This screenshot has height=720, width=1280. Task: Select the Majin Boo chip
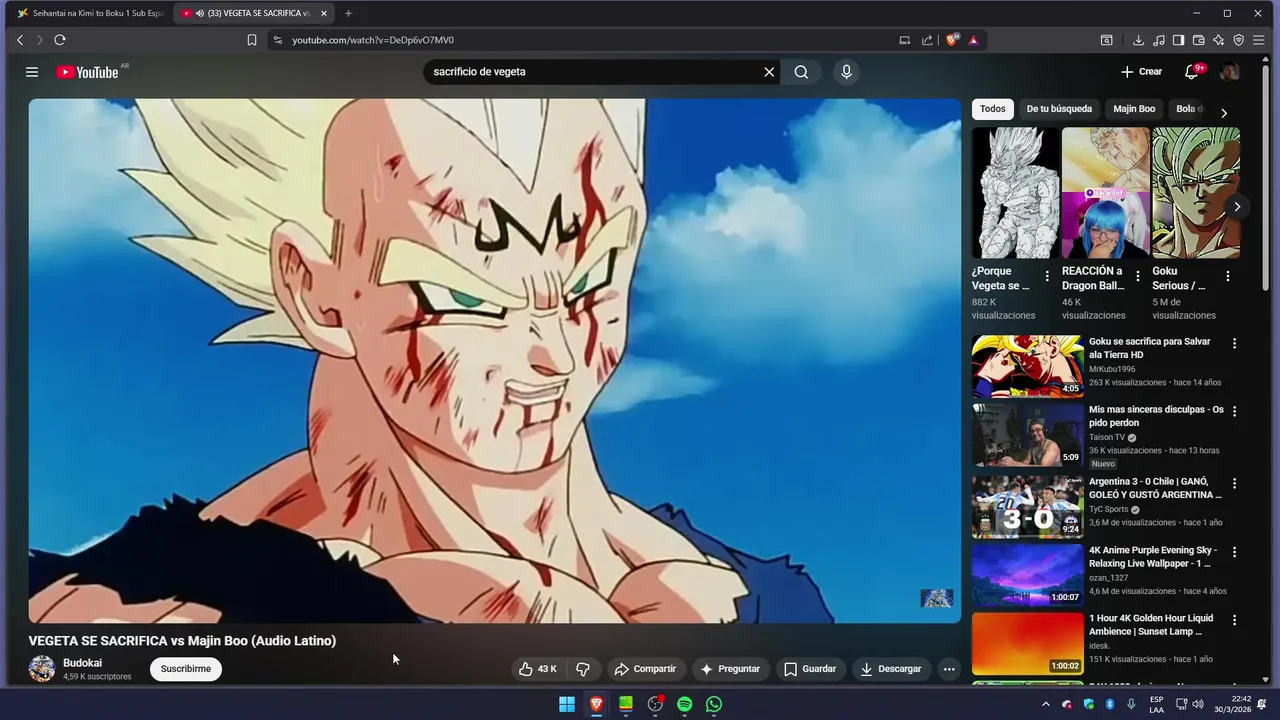pyautogui.click(x=1134, y=109)
